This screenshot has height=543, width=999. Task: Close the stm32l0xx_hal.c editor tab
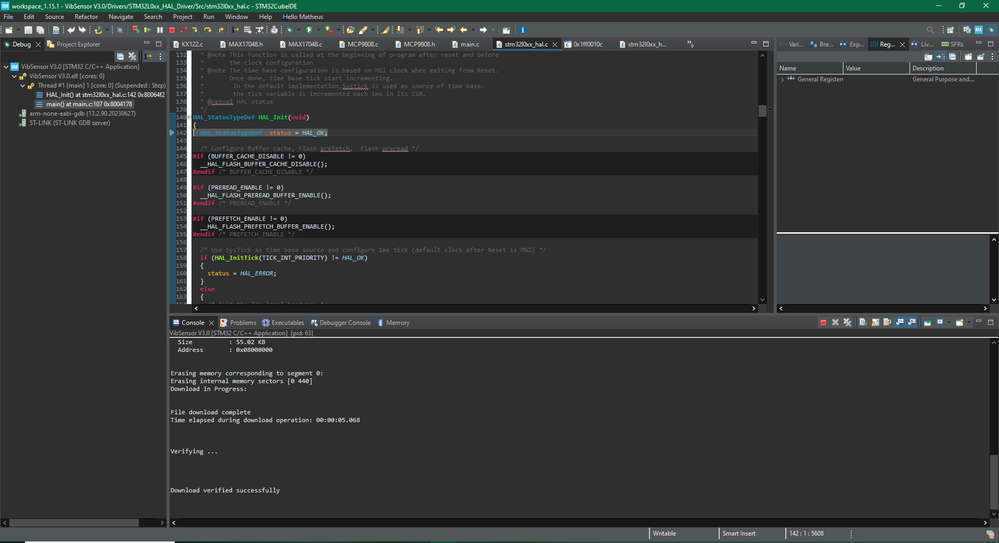click(555, 44)
